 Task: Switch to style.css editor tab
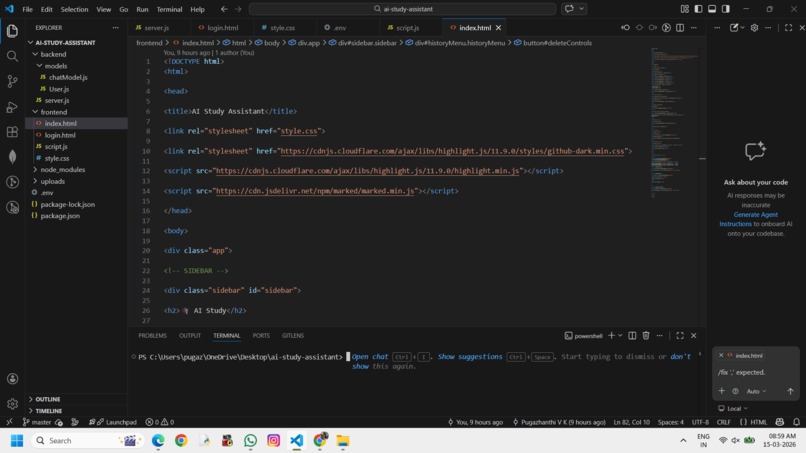(282, 28)
